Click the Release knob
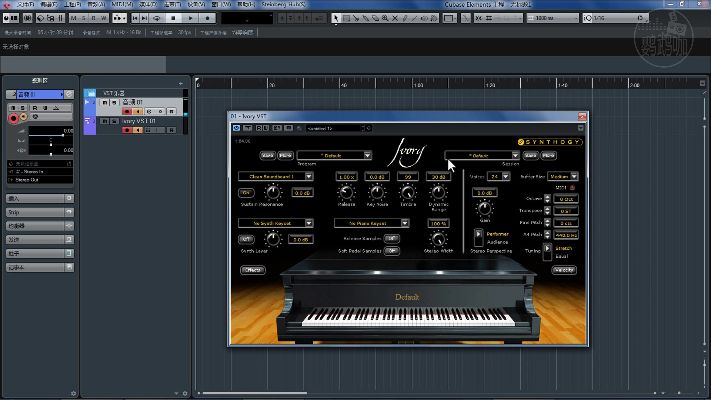Screen dimensions: 711x400 (347, 192)
